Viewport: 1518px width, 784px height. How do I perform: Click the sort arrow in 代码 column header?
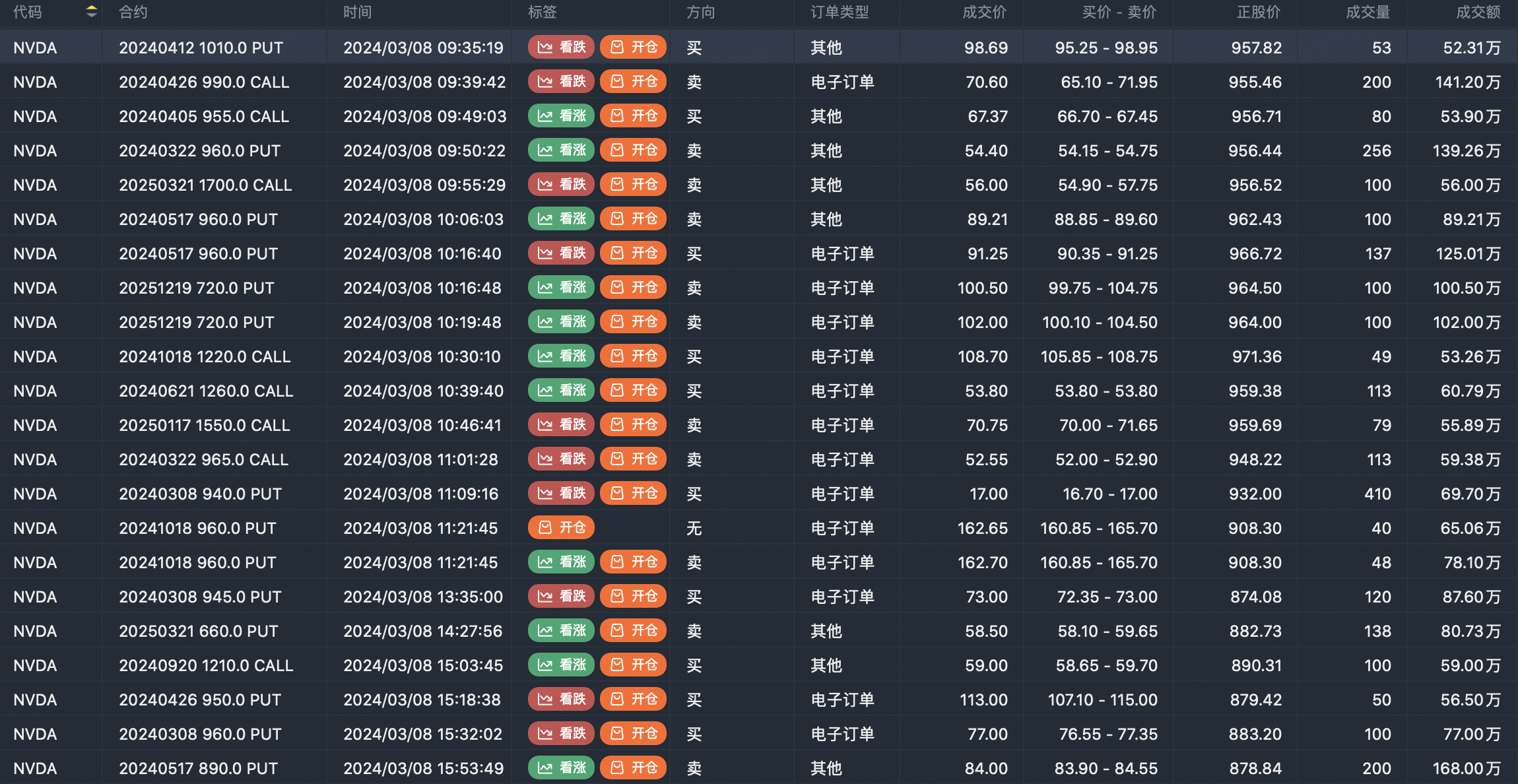coord(92,12)
